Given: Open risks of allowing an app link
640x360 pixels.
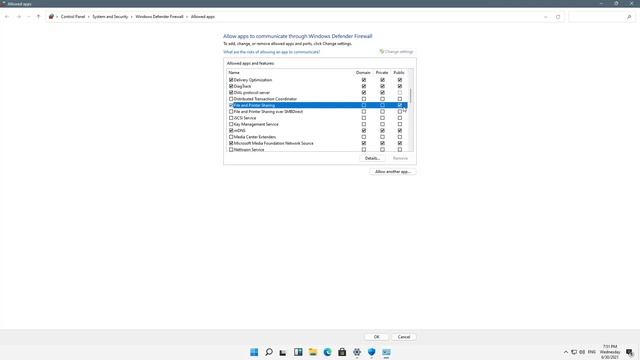Looking at the screenshot, I should (271, 52).
